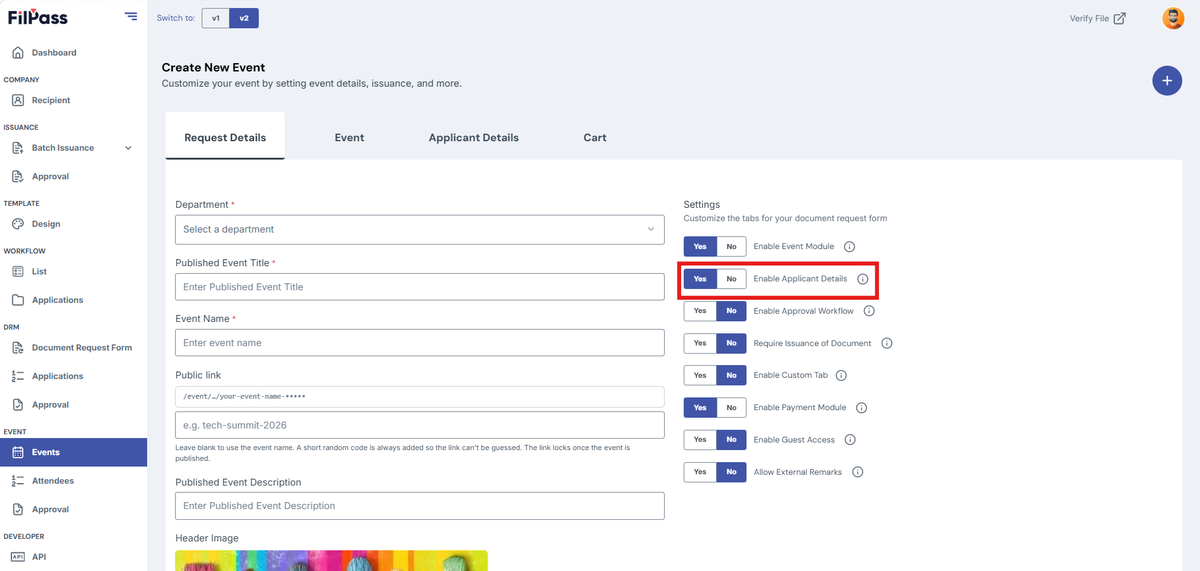Open the Select a department dropdown
The height and width of the screenshot is (571, 1200).
coord(420,229)
